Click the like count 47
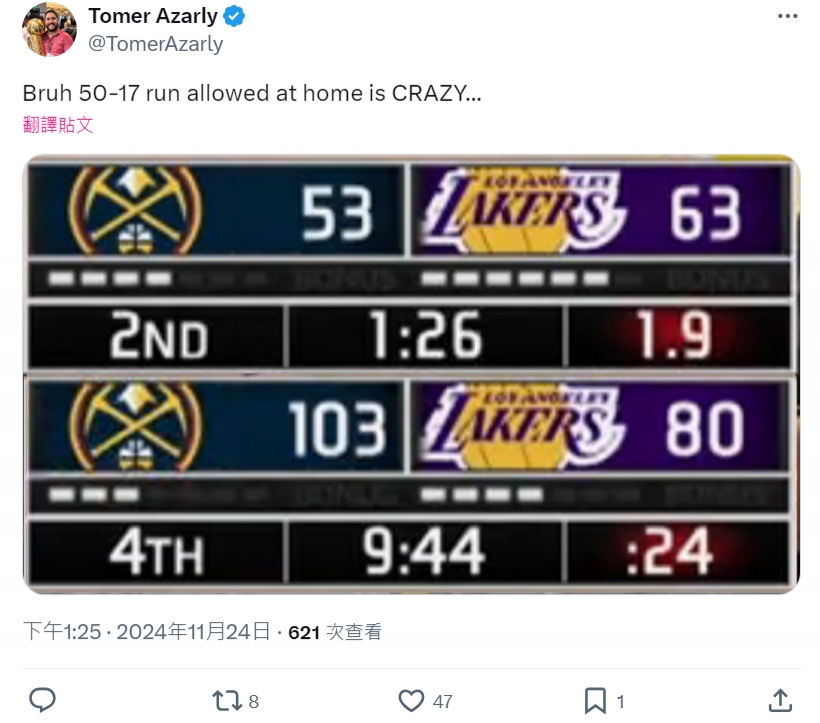The image size is (820, 723). click(442, 701)
